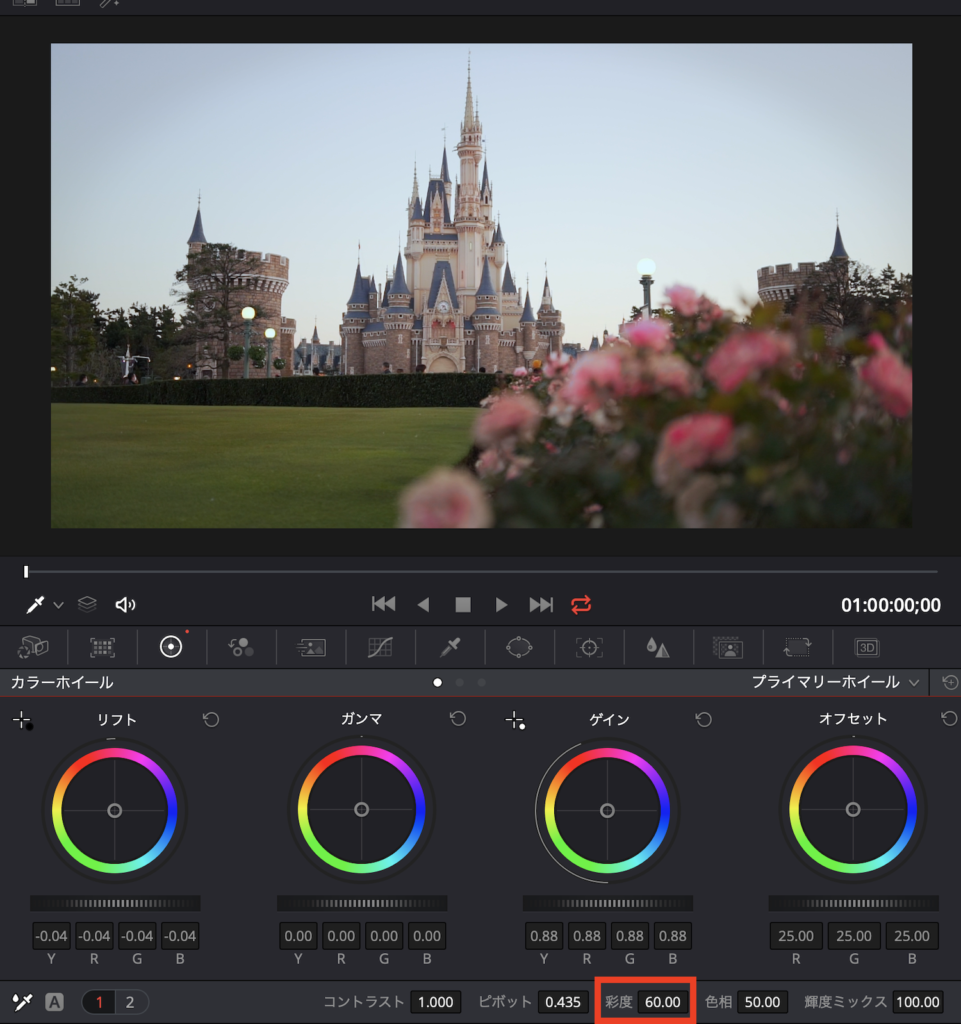The width and height of the screenshot is (961, 1024).
Task: Toggle the auto balance A button
Action: (54, 1002)
